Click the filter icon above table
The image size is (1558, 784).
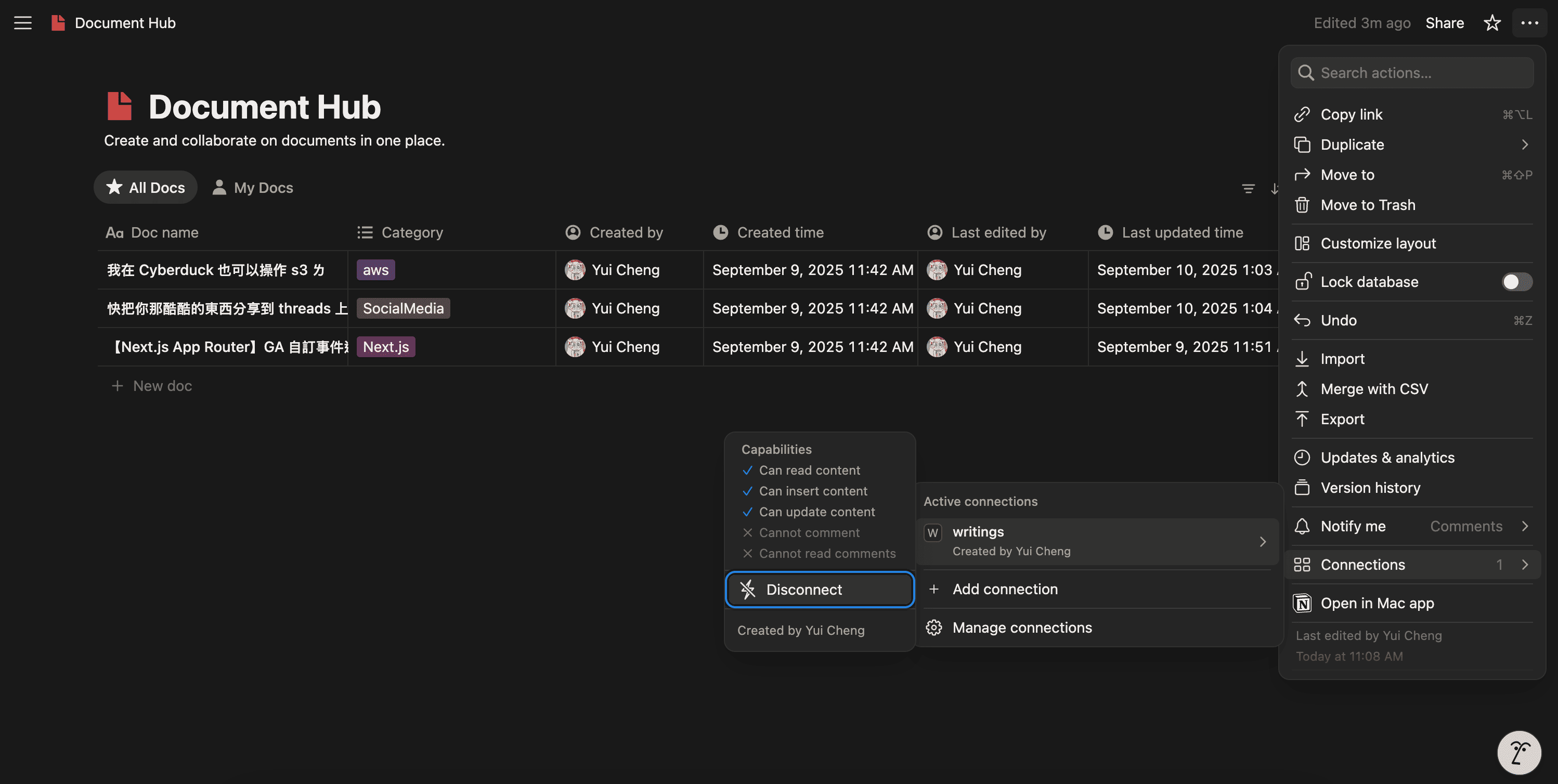pyautogui.click(x=1248, y=189)
